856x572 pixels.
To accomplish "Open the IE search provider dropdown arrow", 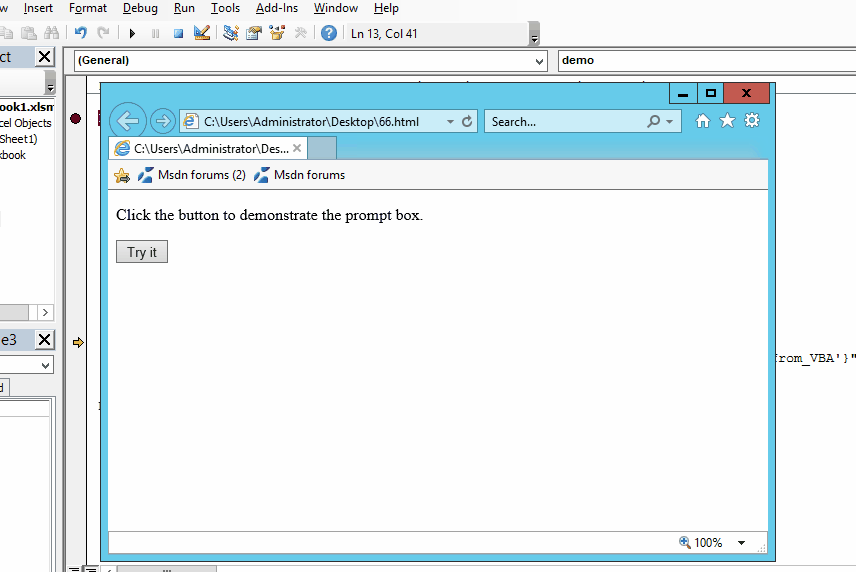I will click(x=670, y=122).
